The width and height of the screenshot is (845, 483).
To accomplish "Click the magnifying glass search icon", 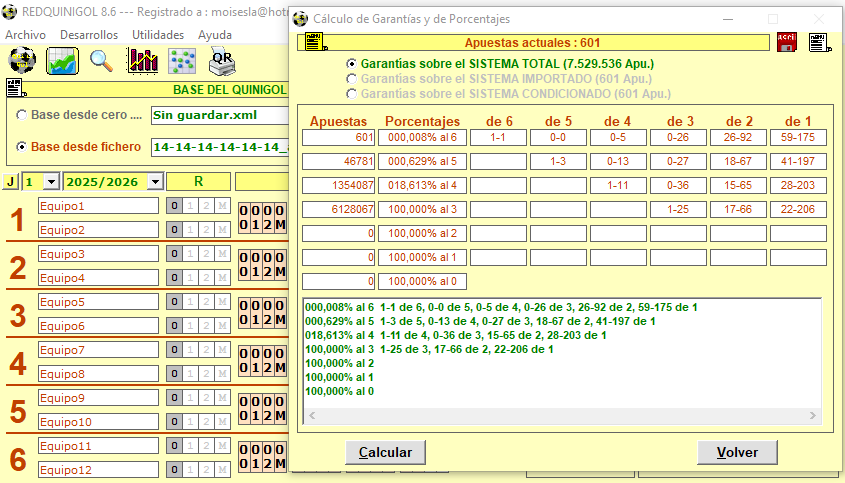I will pos(101,60).
